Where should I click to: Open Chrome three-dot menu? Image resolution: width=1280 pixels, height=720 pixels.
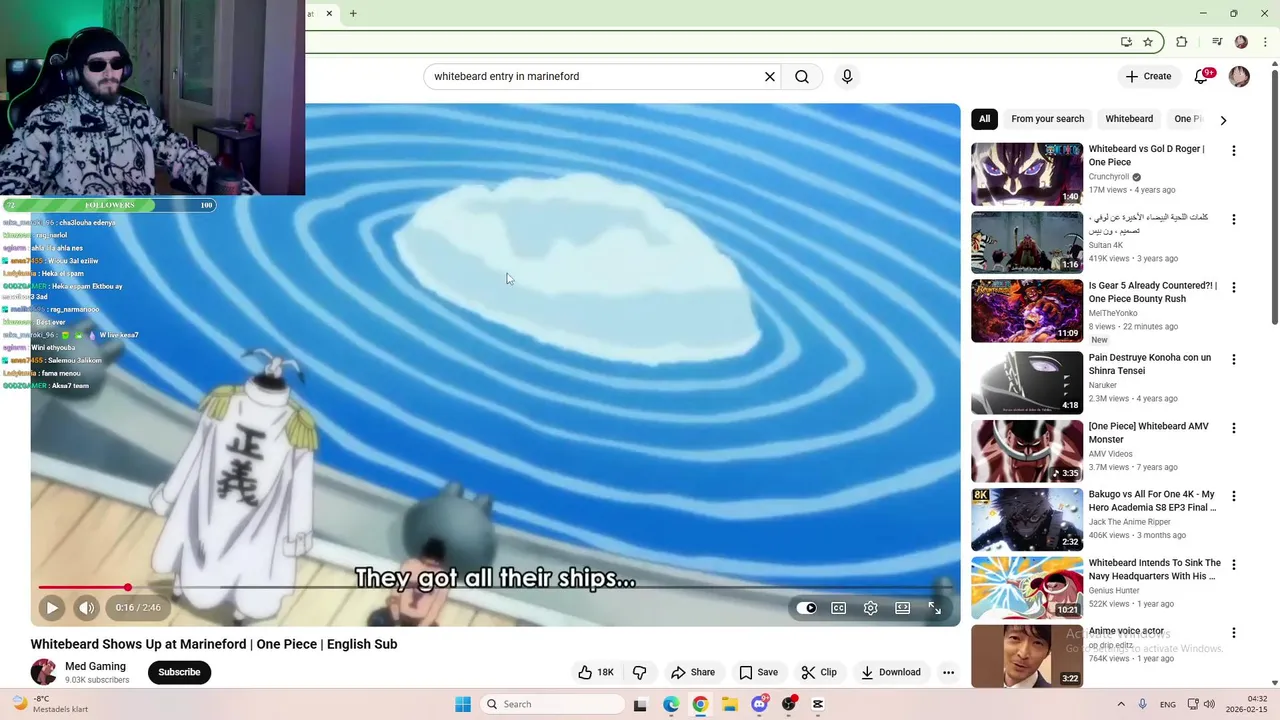point(1263,42)
